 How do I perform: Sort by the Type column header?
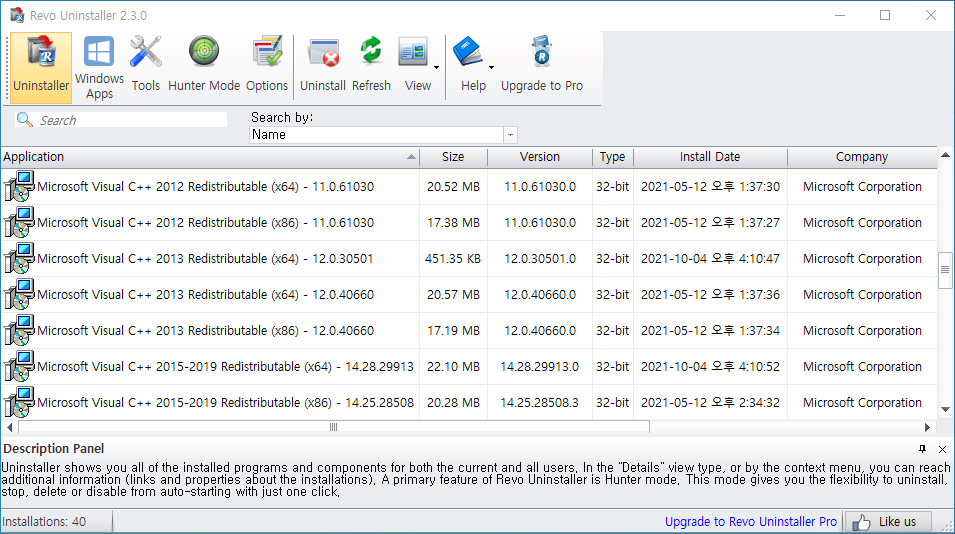pyautogui.click(x=612, y=156)
